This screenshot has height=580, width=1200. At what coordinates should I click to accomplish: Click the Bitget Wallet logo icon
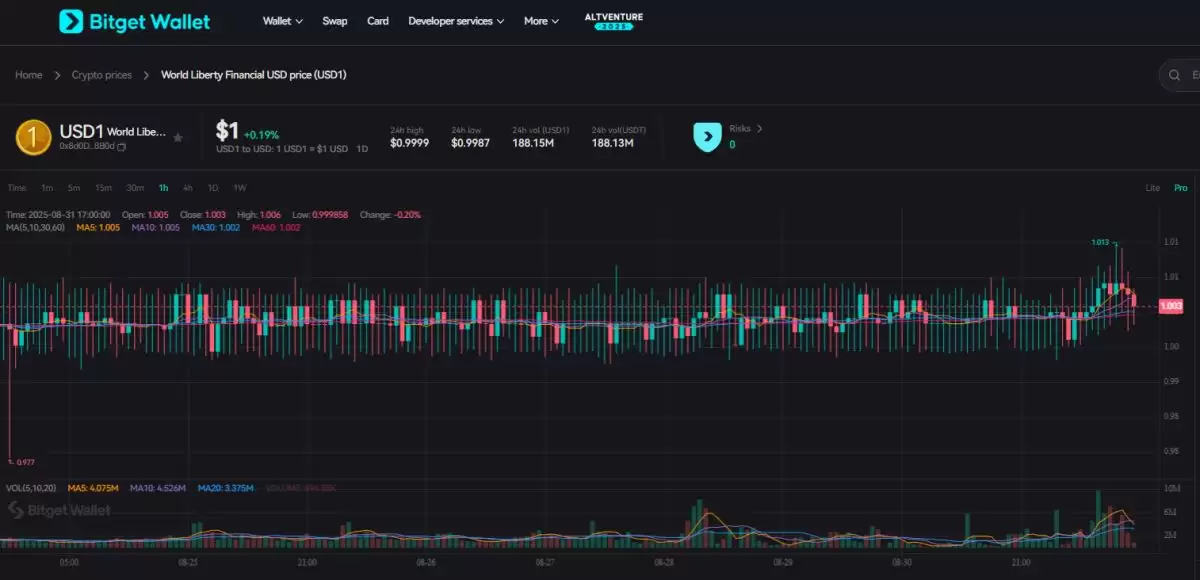[x=69, y=21]
